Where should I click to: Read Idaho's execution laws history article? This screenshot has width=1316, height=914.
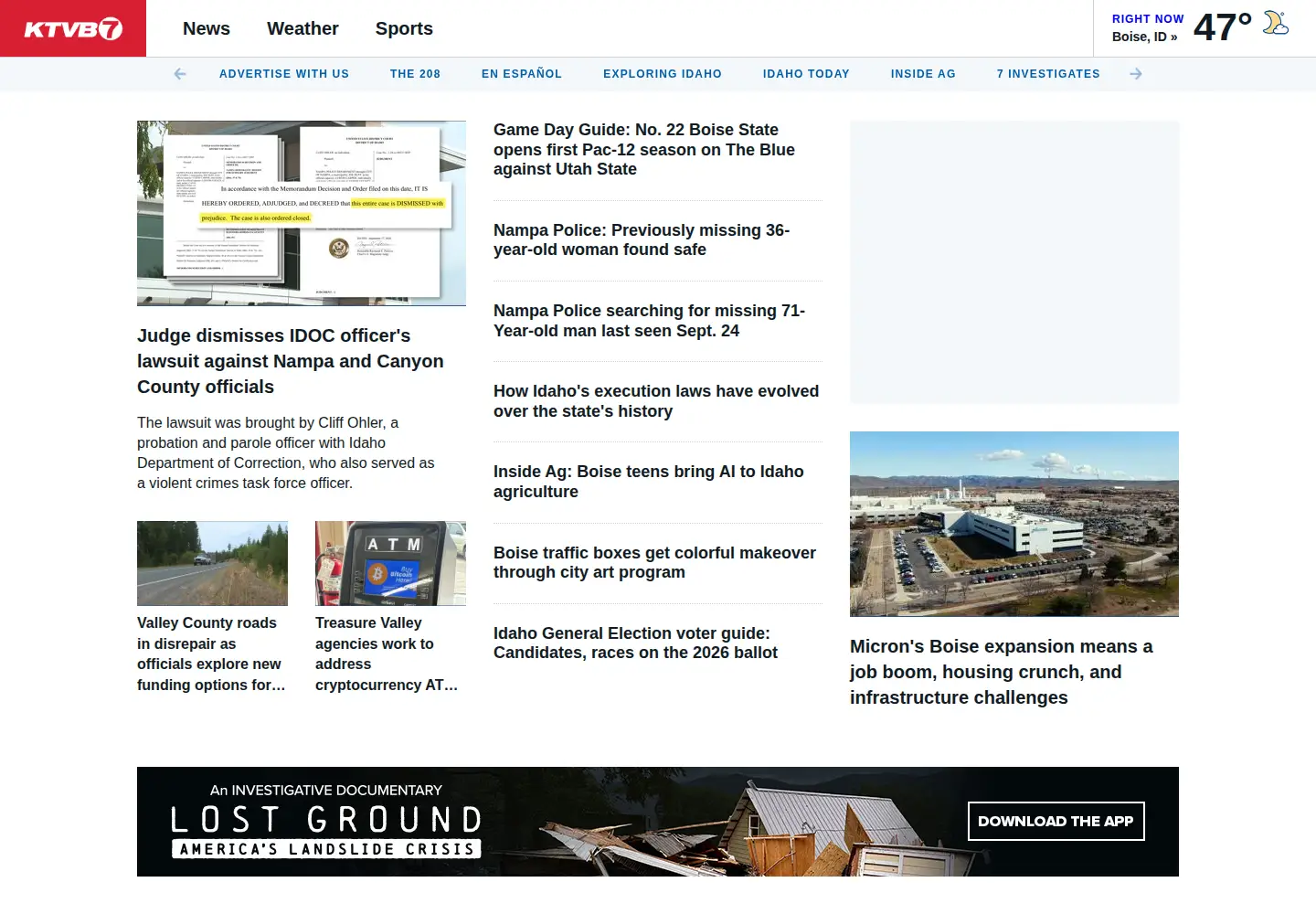(x=656, y=401)
